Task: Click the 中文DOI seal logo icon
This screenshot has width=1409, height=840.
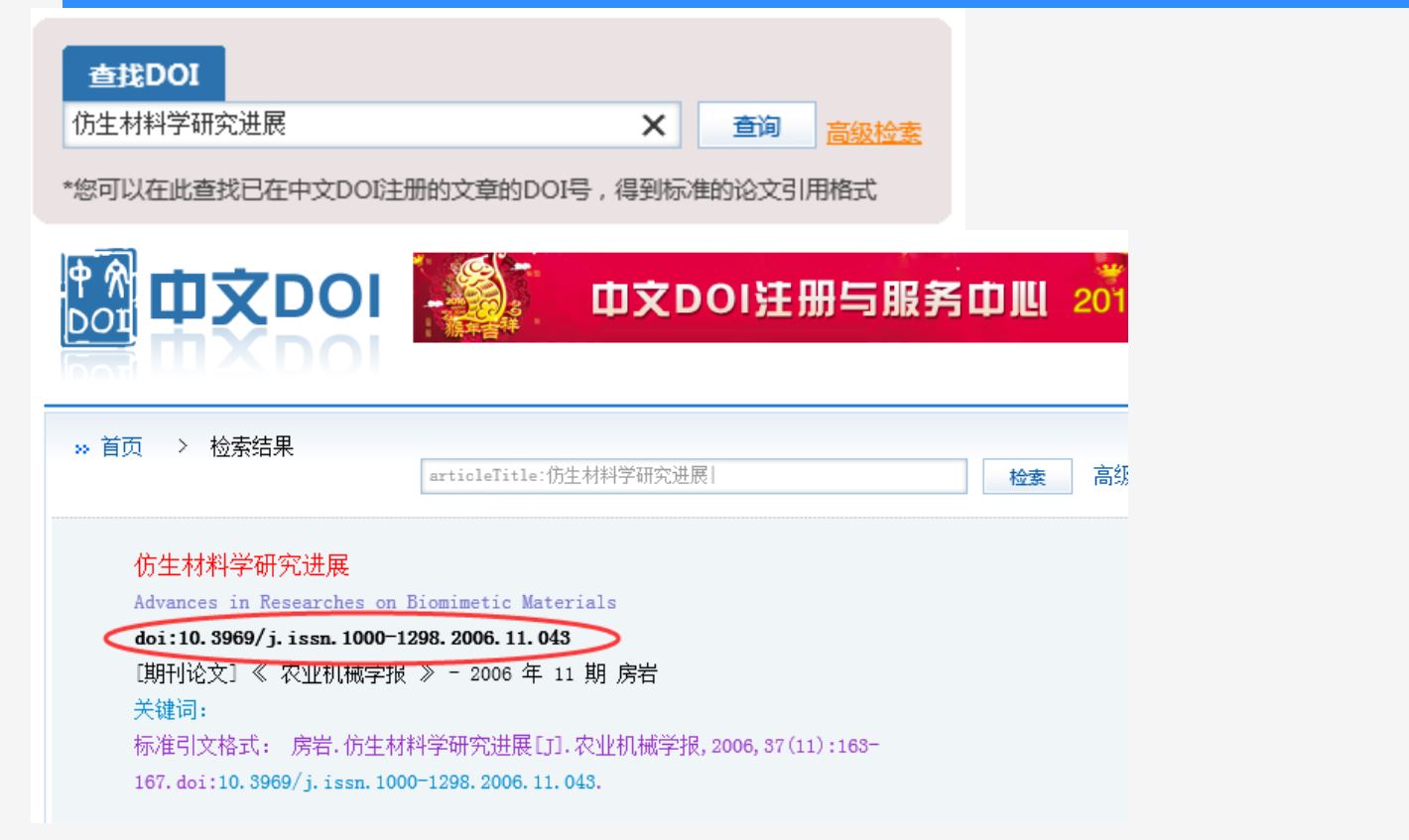Action: click(x=98, y=298)
